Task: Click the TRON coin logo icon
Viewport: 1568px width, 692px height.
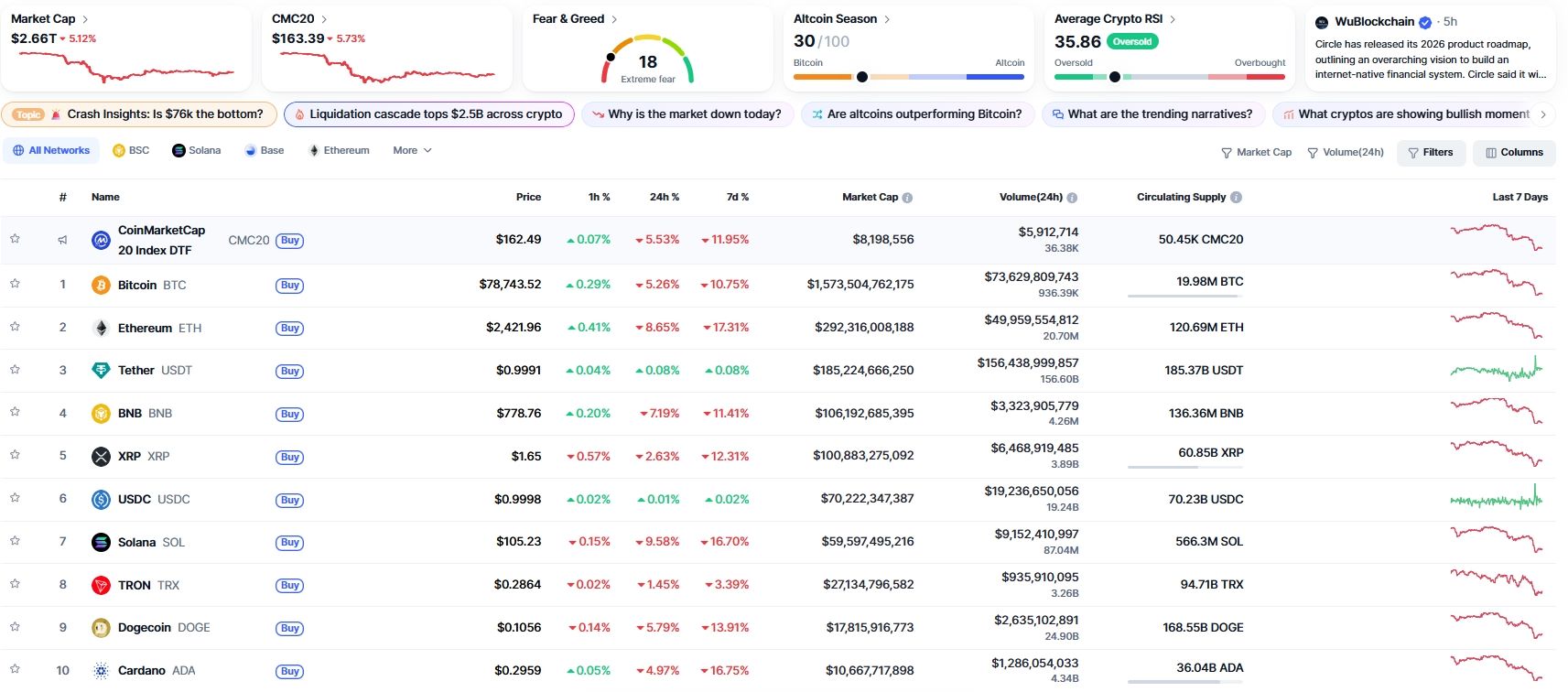Action: tap(101, 585)
